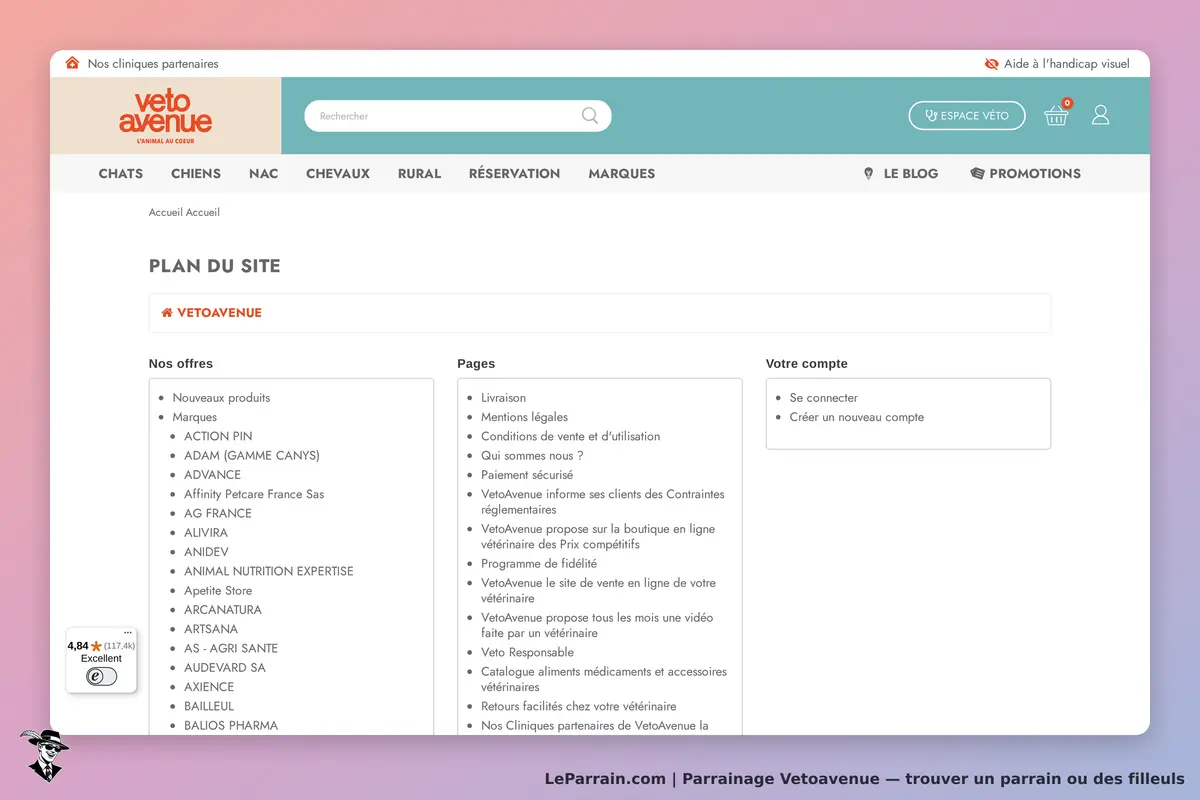
Task: Open ADAM (GAMME CANYS) brand link
Action: point(252,455)
